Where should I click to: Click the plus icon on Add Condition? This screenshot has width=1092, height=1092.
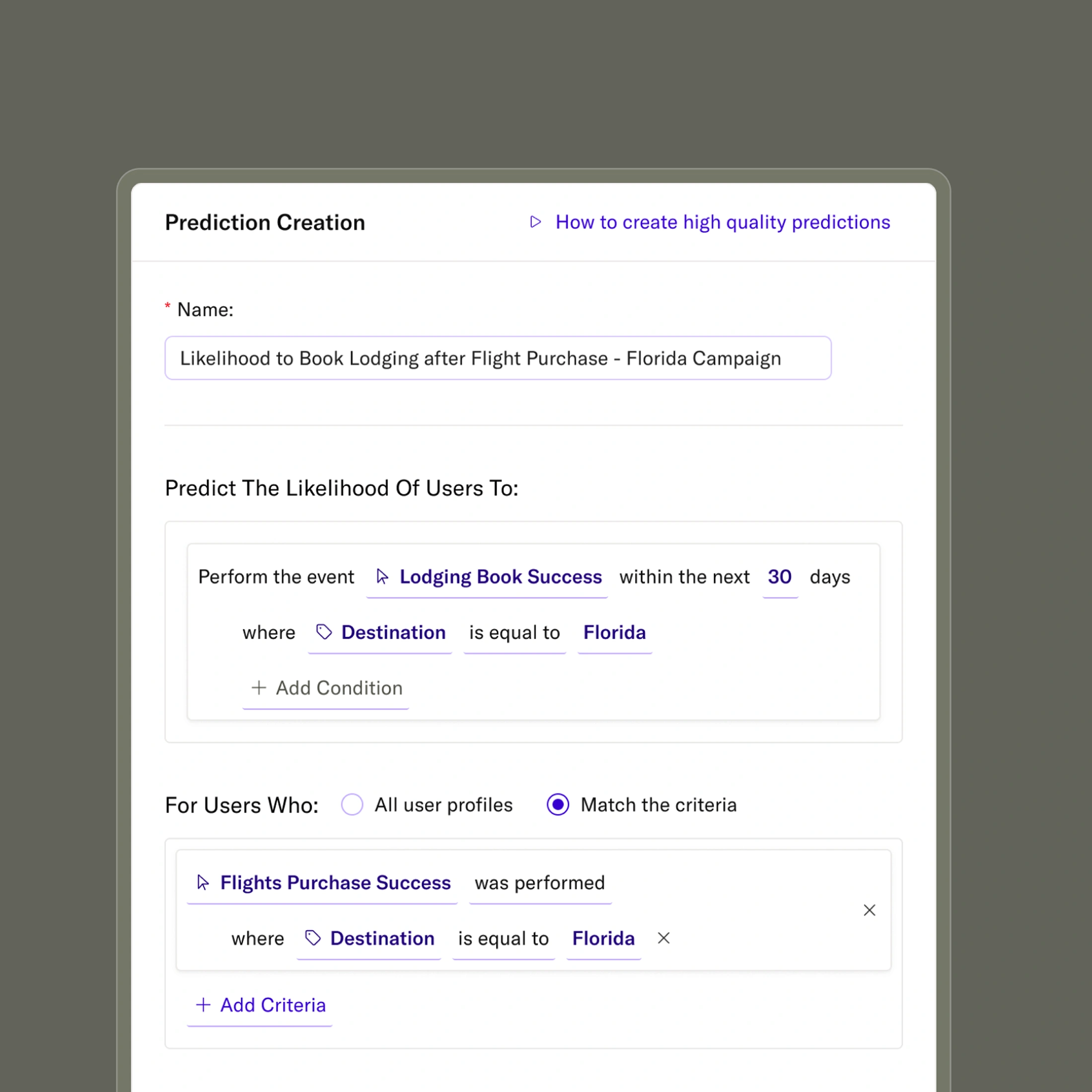click(x=259, y=688)
